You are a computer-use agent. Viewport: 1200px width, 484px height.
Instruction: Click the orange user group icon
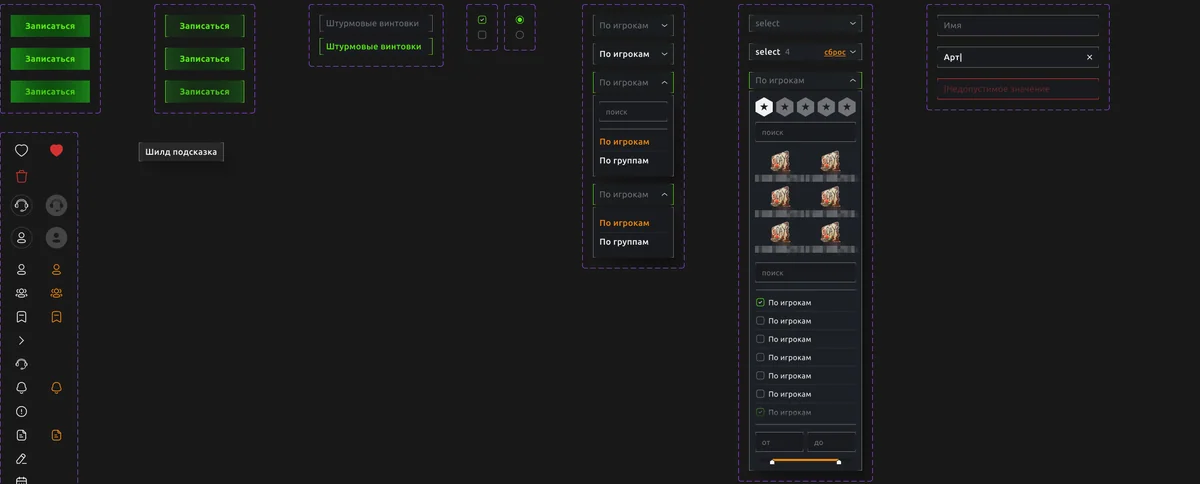coord(56,293)
